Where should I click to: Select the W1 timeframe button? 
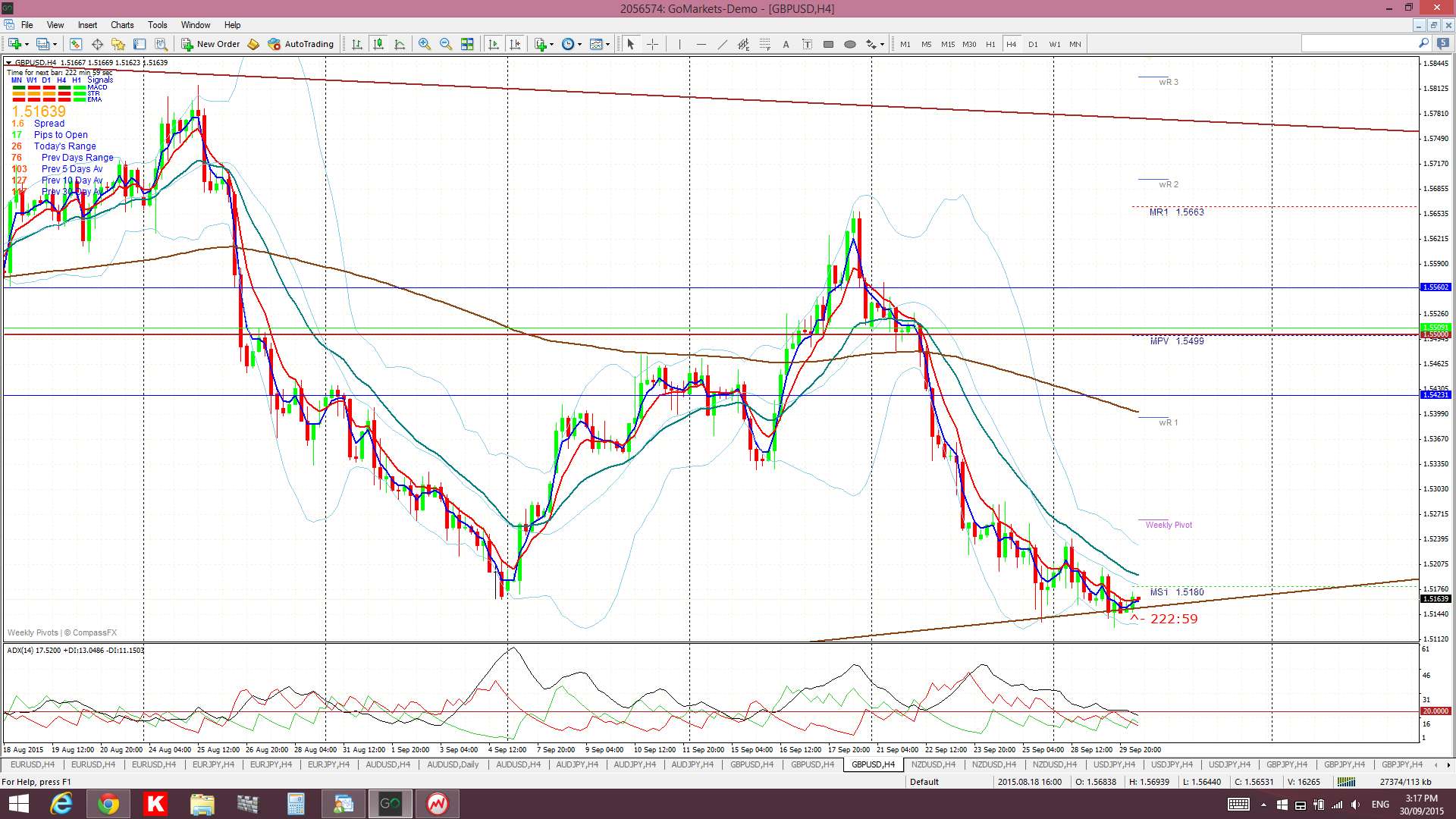tap(1055, 44)
